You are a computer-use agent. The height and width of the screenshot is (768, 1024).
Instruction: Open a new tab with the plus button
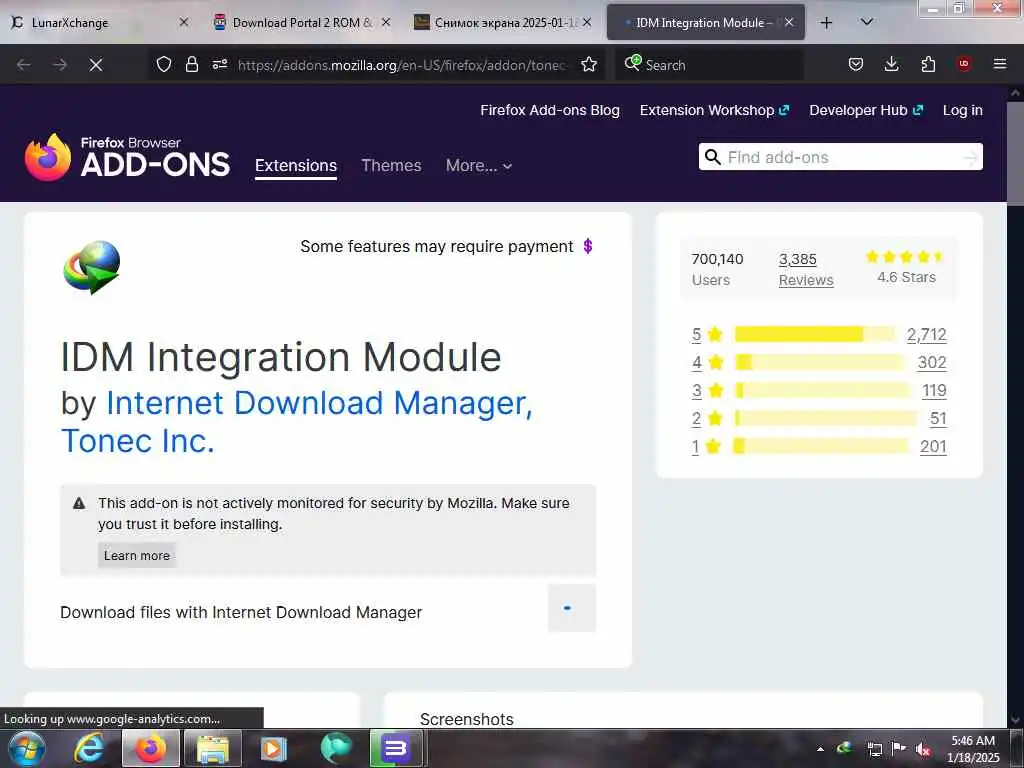tap(826, 23)
